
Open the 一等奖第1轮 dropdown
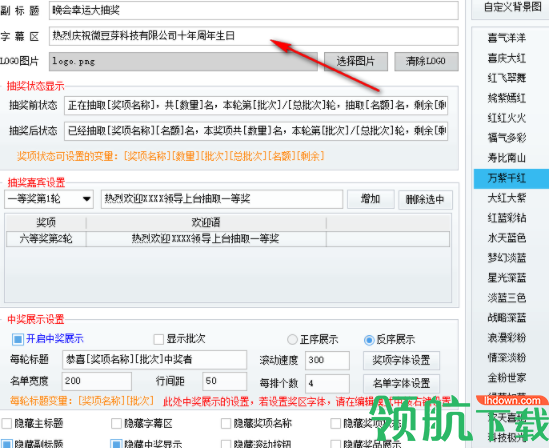point(49,199)
